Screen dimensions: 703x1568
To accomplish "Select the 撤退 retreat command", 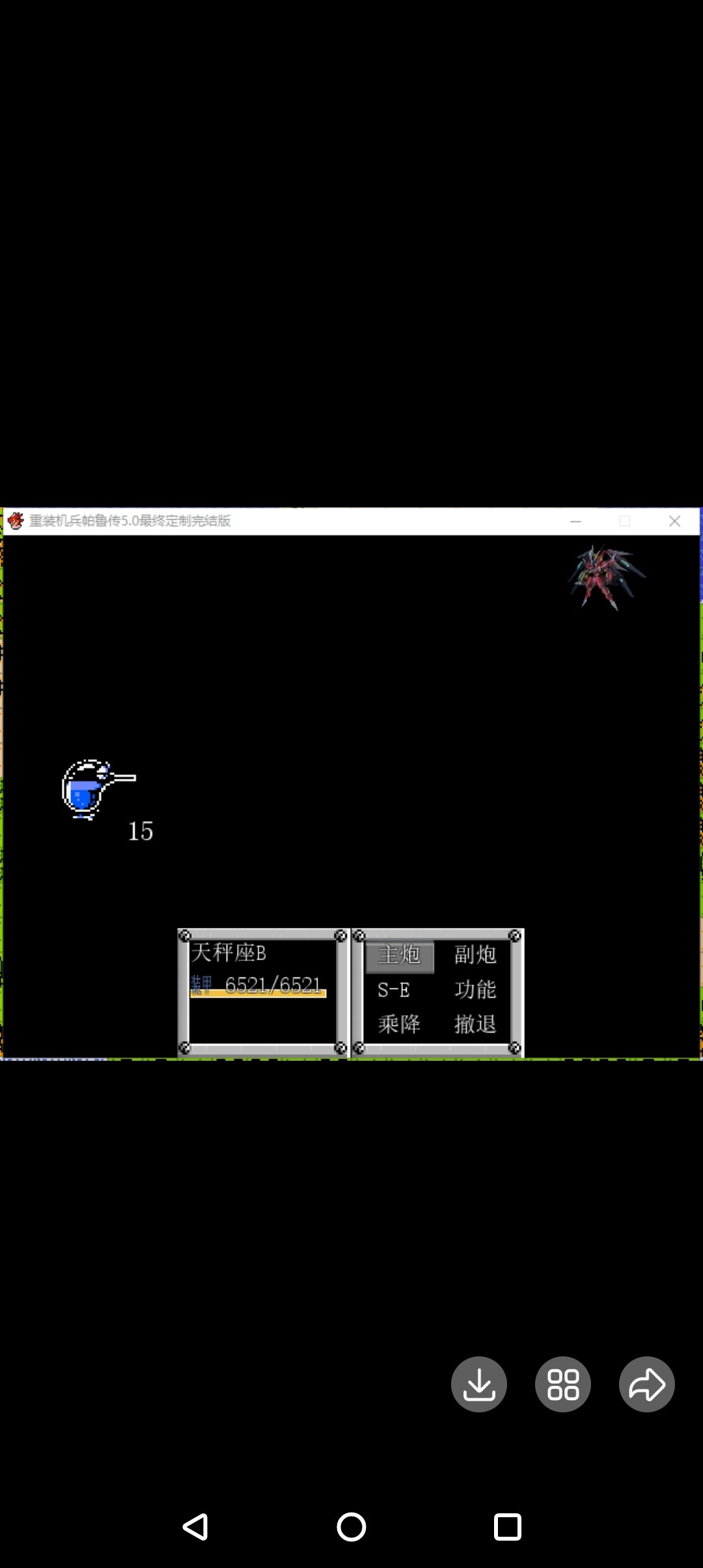I will point(475,1024).
